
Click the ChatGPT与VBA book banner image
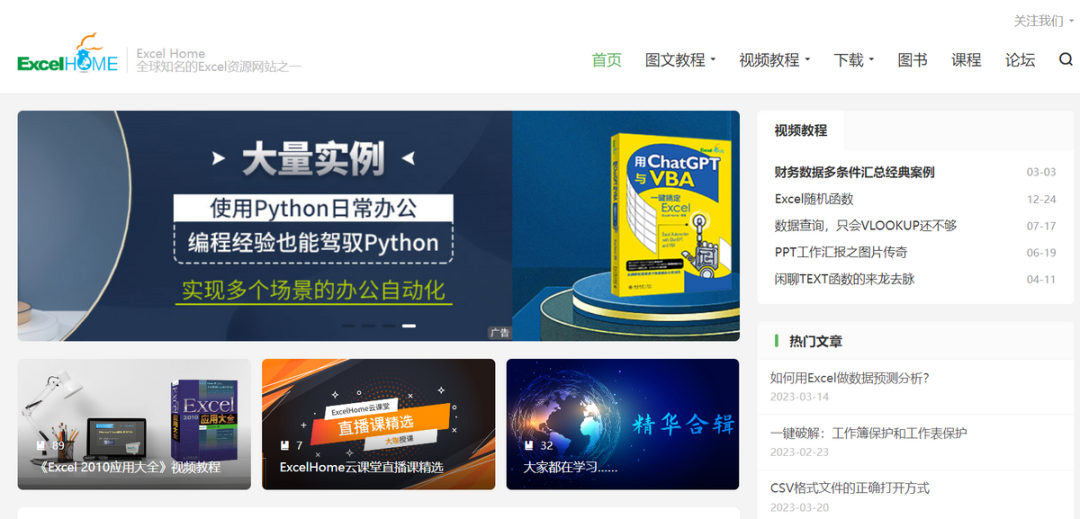[378, 226]
